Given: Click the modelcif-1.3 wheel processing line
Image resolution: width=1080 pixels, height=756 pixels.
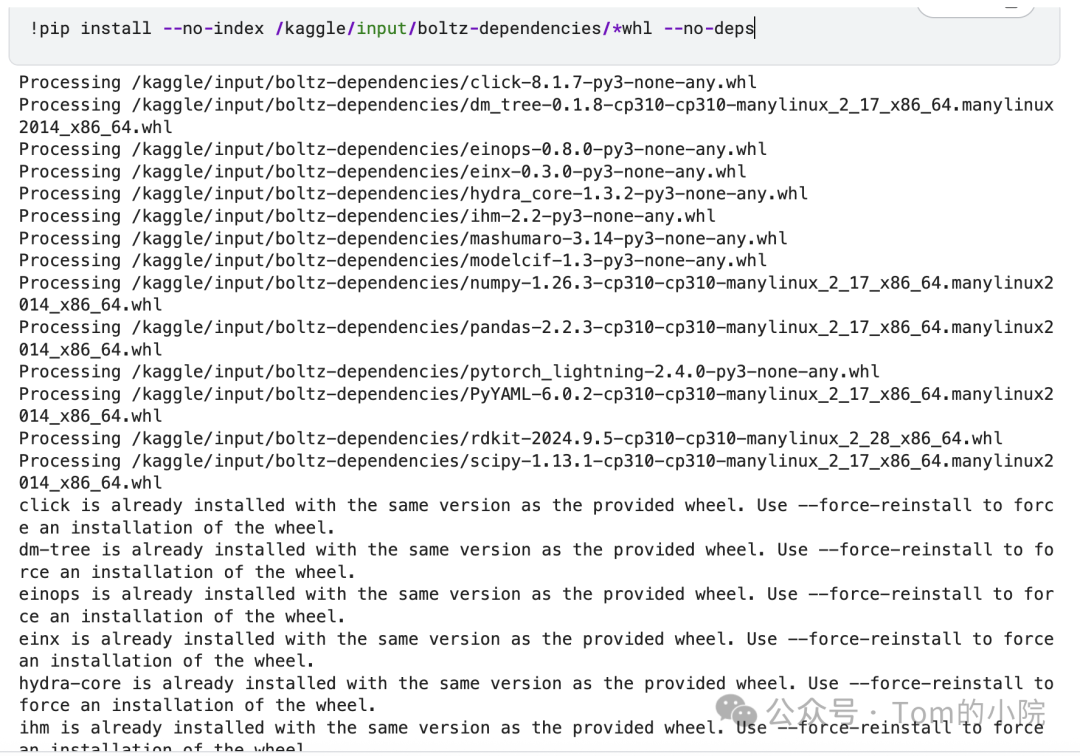Looking at the screenshot, I should tap(393, 260).
